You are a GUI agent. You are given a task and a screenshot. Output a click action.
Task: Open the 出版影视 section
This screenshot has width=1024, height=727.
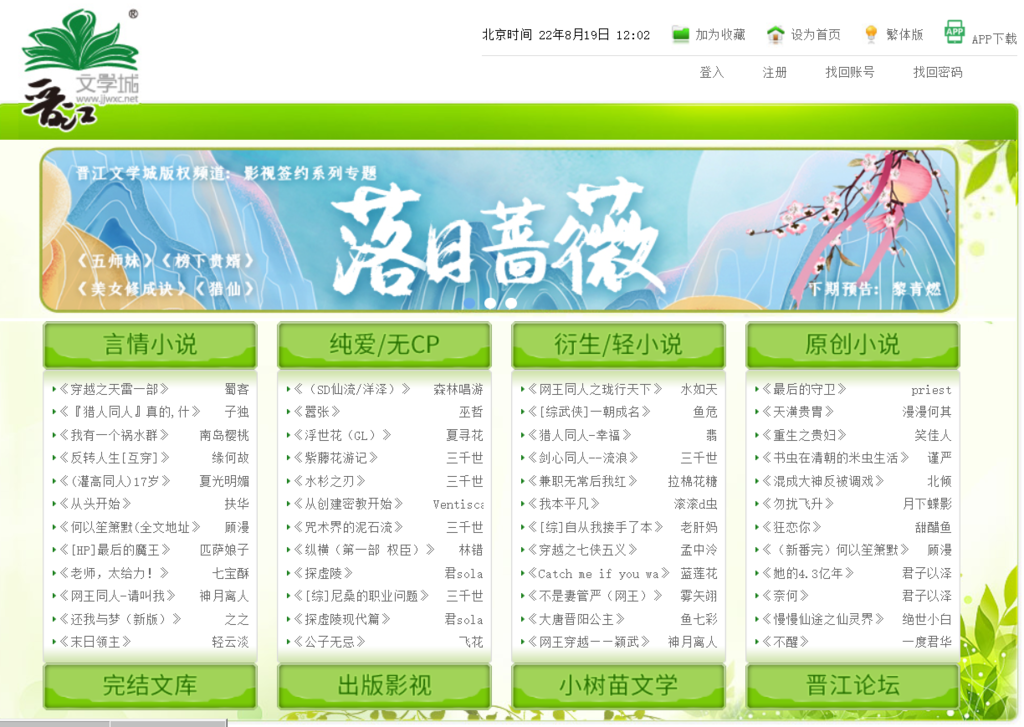pyautogui.click(x=384, y=686)
